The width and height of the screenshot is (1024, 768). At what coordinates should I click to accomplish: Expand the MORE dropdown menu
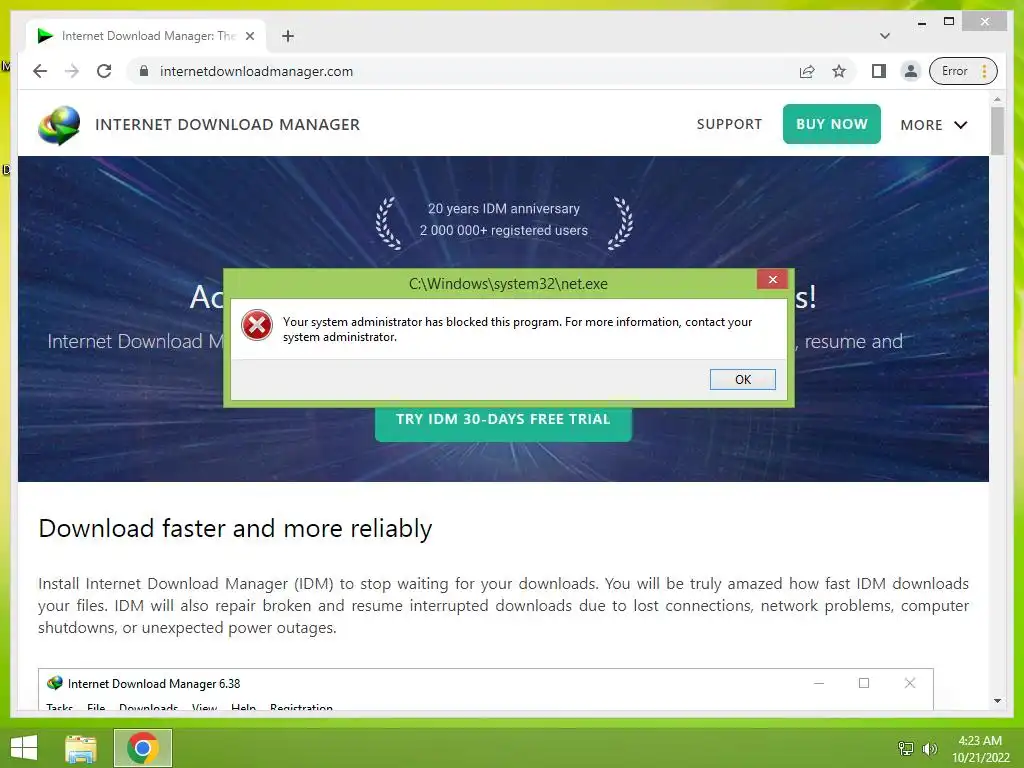[x=933, y=125]
